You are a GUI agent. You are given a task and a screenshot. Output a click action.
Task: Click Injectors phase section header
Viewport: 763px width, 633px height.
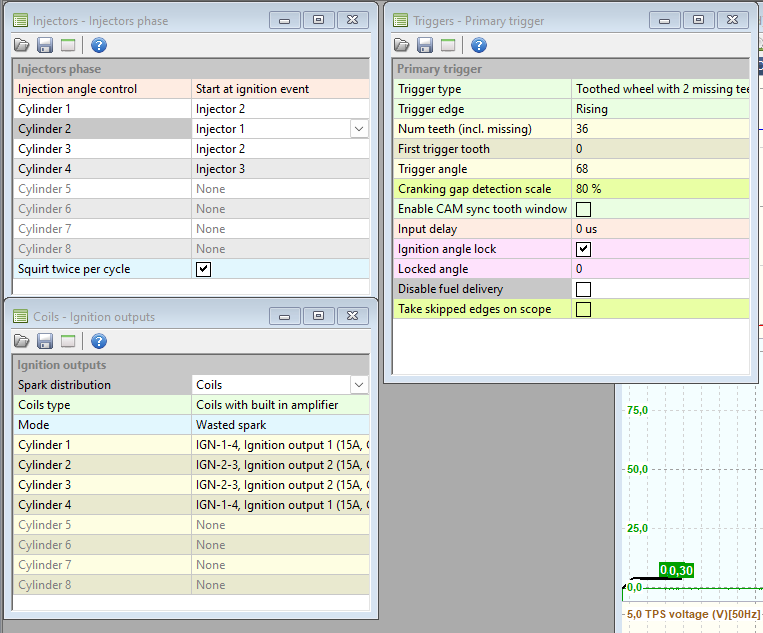pyautogui.click(x=191, y=69)
